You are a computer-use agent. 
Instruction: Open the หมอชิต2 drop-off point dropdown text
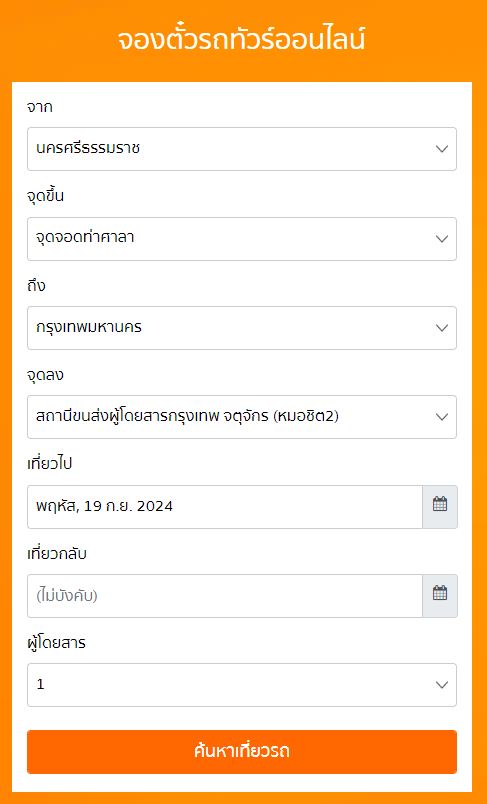click(x=188, y=416)
